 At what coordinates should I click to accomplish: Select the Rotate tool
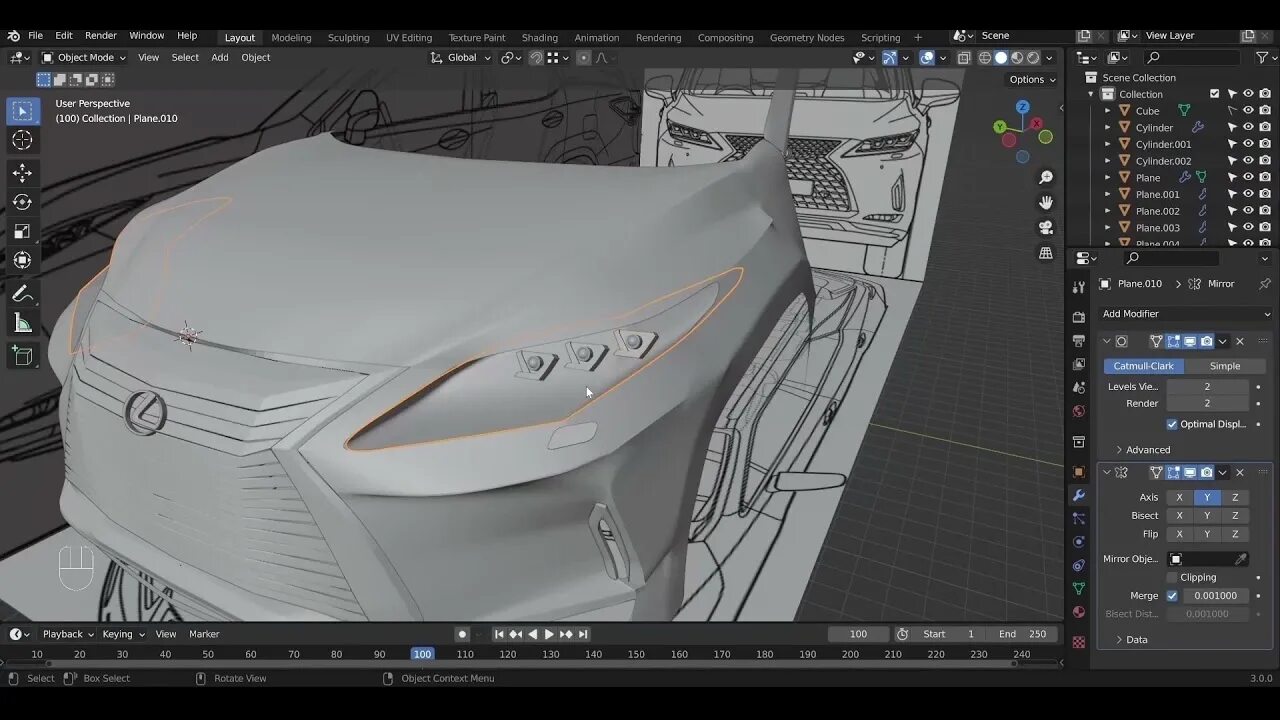pyautogui.click(x=22, y=202)
